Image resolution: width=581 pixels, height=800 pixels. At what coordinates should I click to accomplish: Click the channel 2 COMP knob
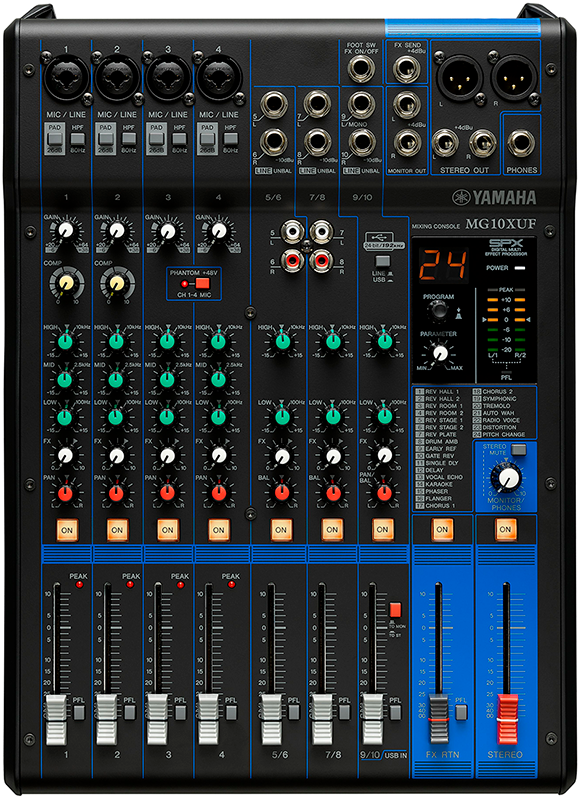pos(117,283)
